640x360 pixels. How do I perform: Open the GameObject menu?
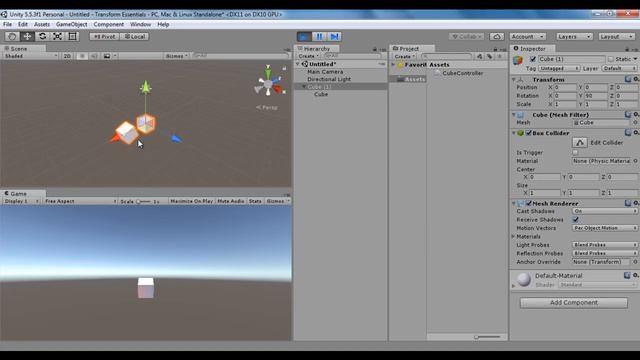tap(71, 24)
